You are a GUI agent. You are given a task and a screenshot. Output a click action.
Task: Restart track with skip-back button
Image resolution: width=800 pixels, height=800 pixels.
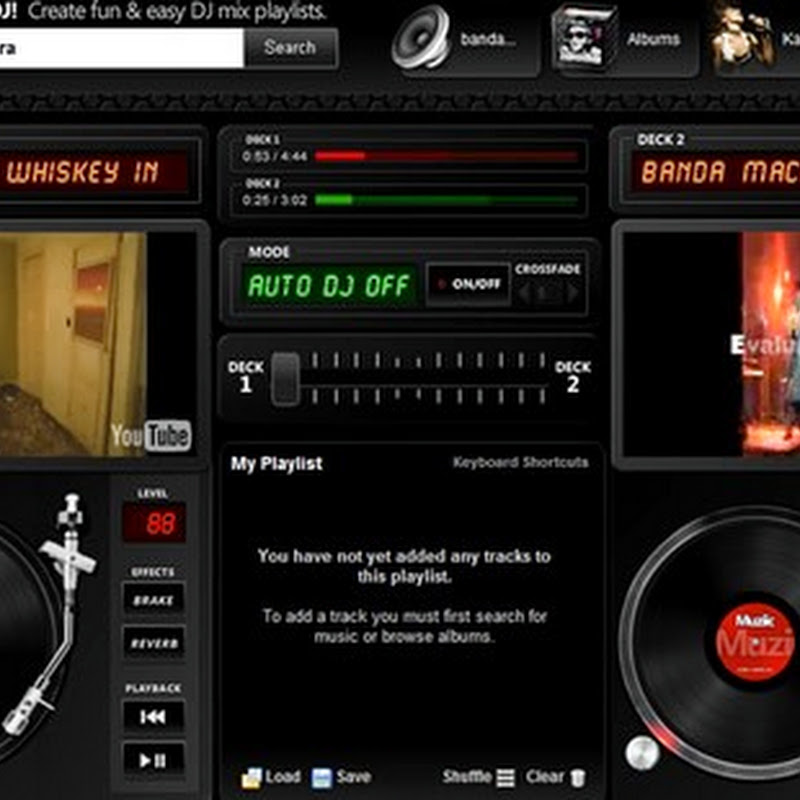153,717
